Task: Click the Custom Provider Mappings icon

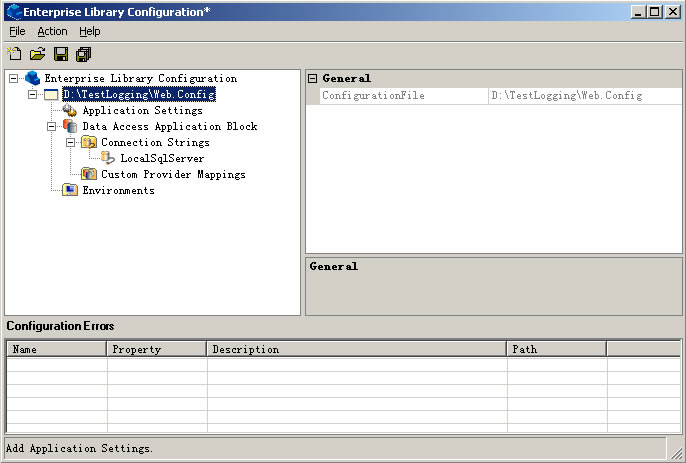Action: coord(89,174)
